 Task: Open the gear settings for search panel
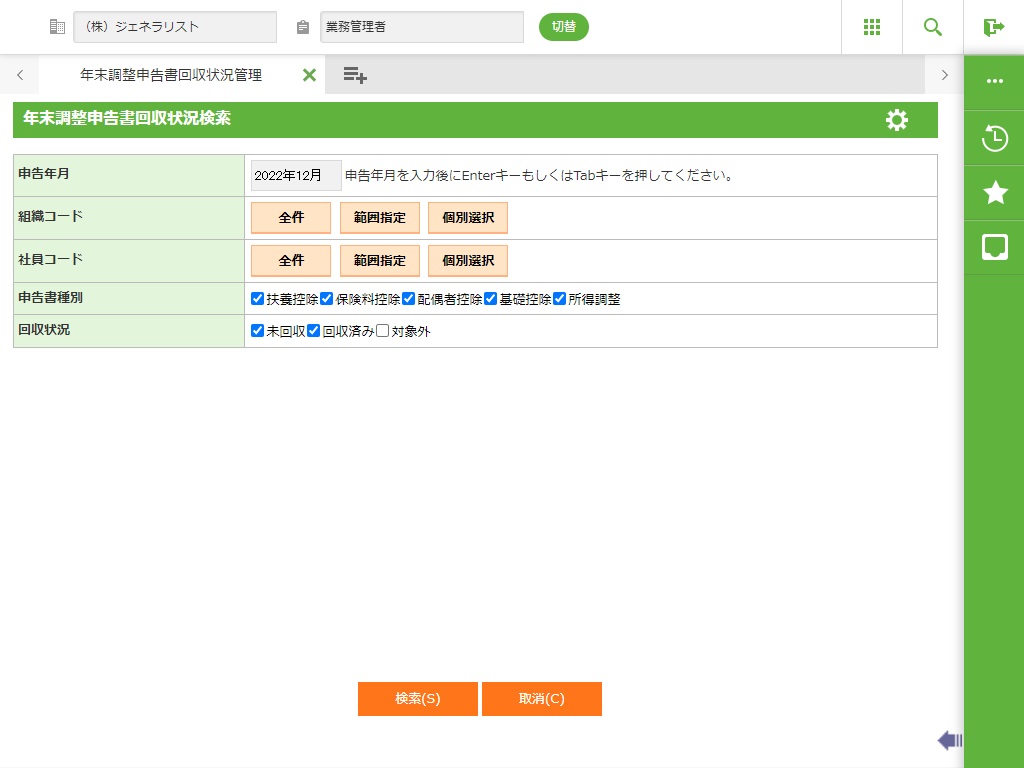click(x=897, y=120)
